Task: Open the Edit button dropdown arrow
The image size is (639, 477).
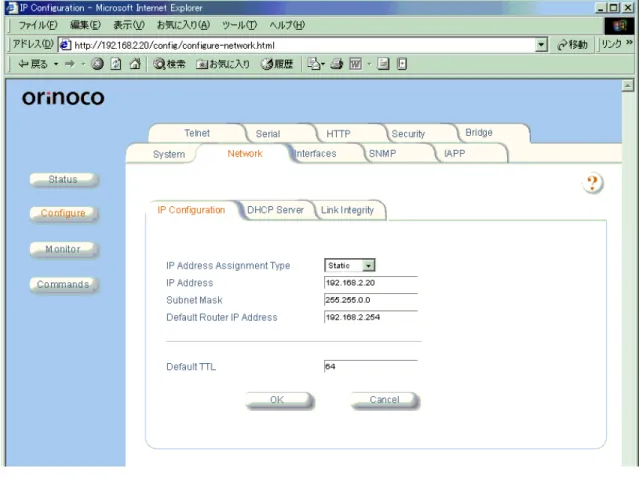Action: click(x=369, y=64)
